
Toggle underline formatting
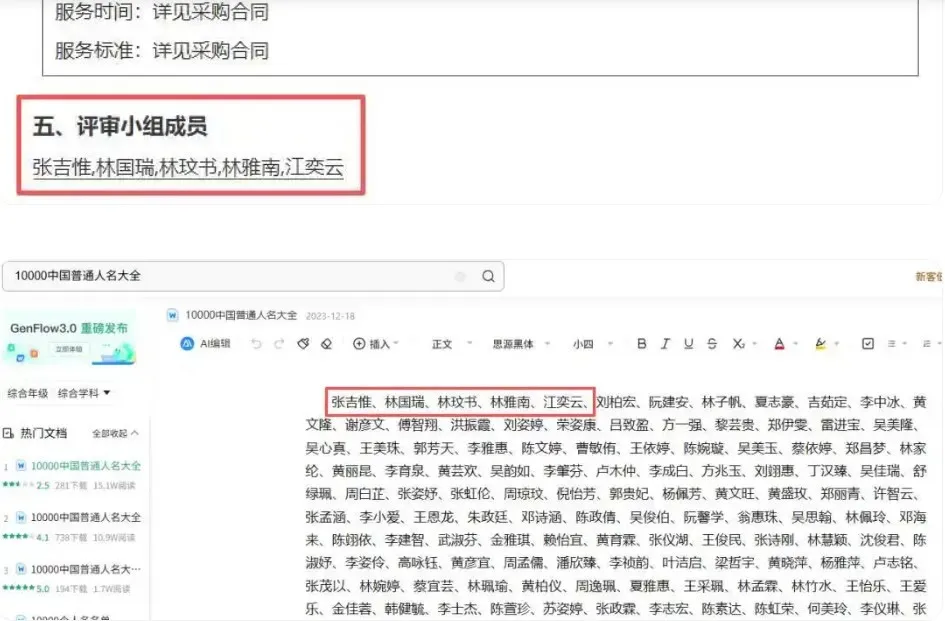[688, 343]
